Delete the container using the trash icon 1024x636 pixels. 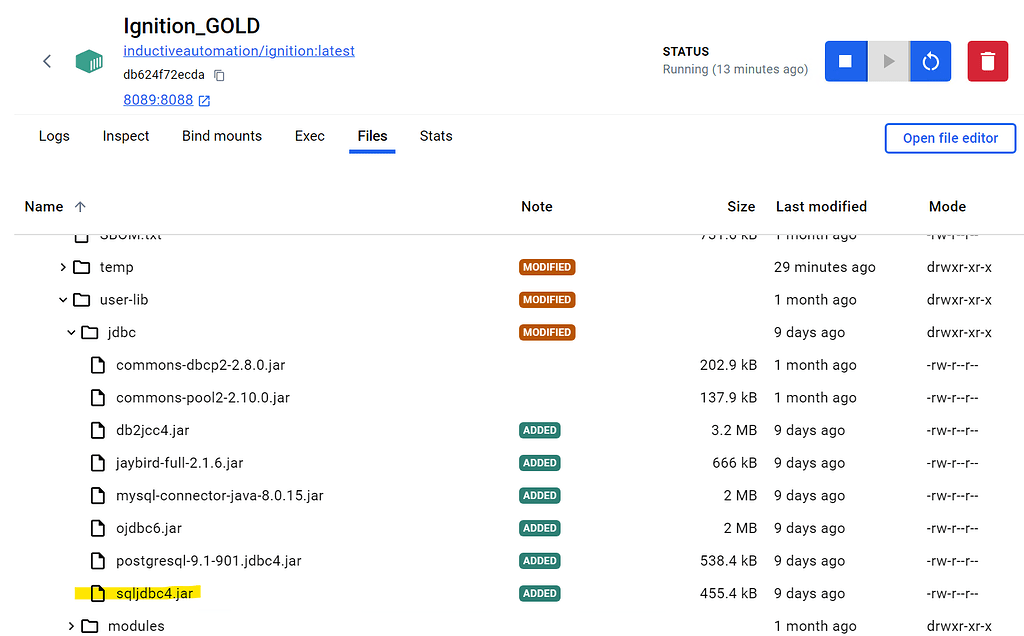tap(987, 61)
